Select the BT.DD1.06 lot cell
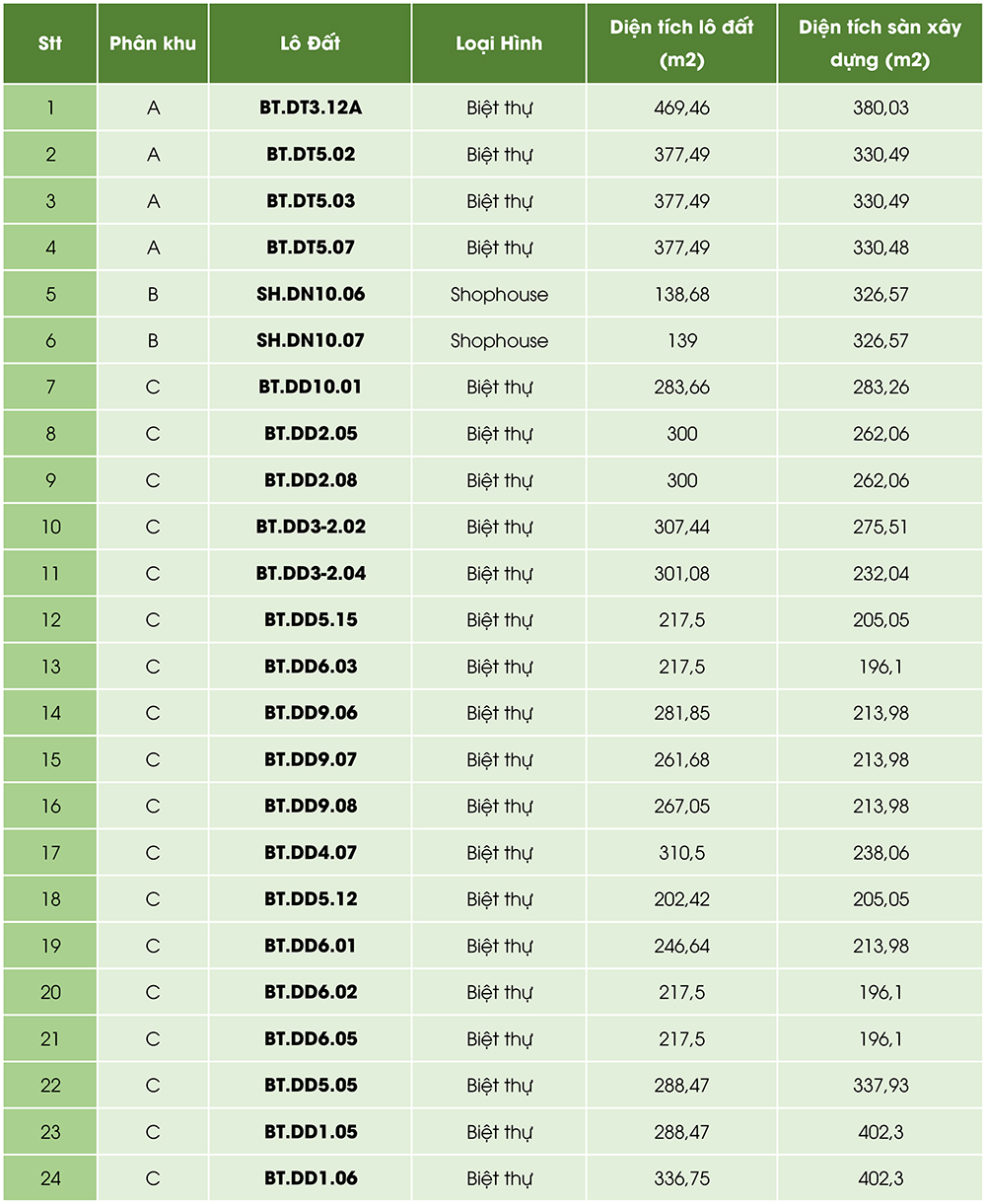This screenshot has height=1204, width=986. 311,1177
